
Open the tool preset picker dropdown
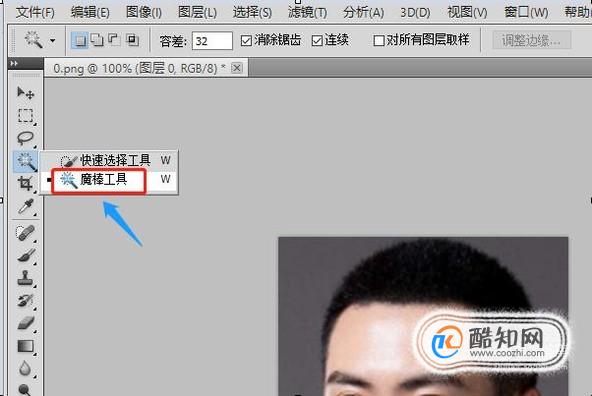pos(52,40)
